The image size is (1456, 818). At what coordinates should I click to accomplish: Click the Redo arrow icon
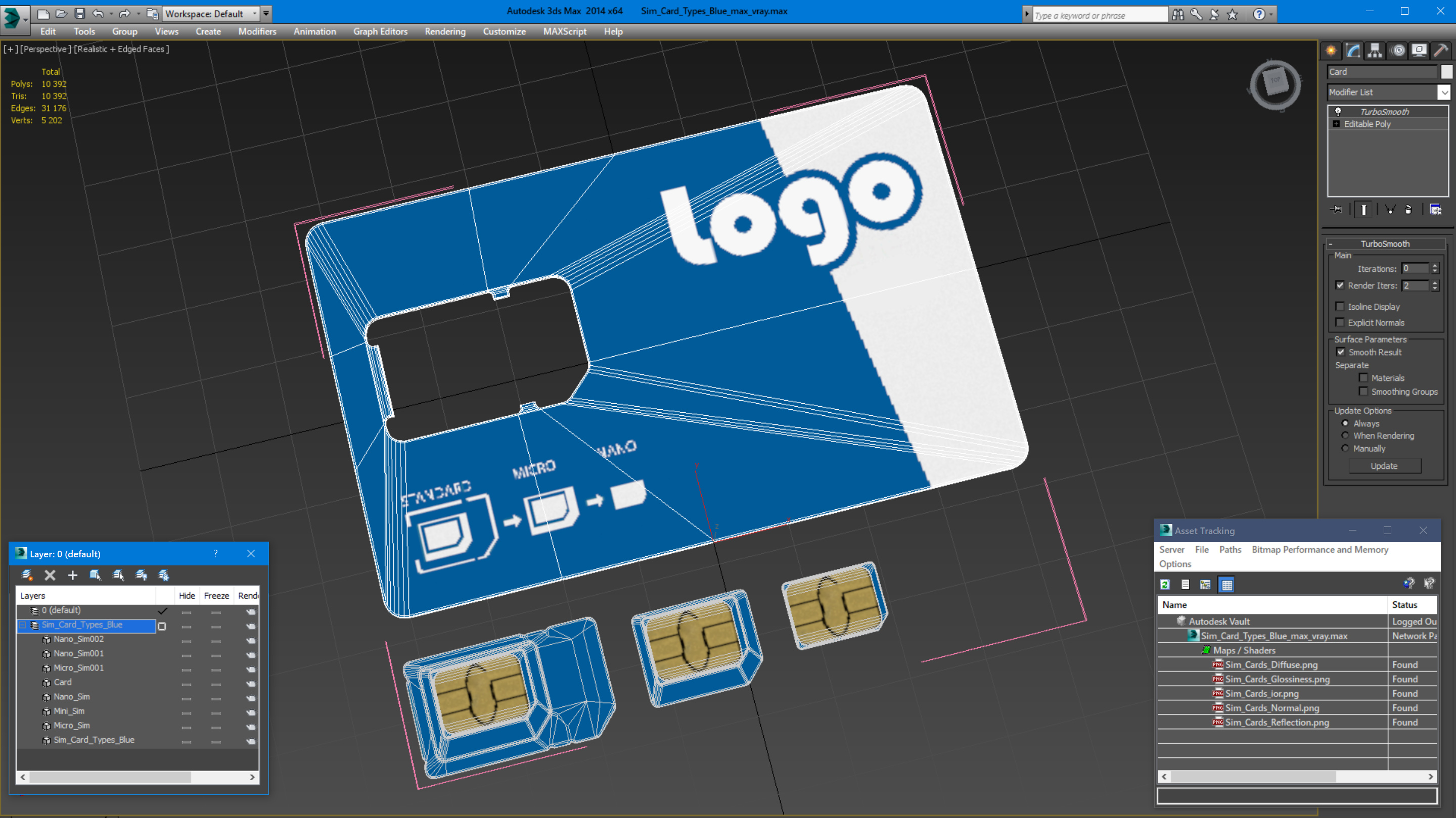pyautogui.click(x=125, y=14)
